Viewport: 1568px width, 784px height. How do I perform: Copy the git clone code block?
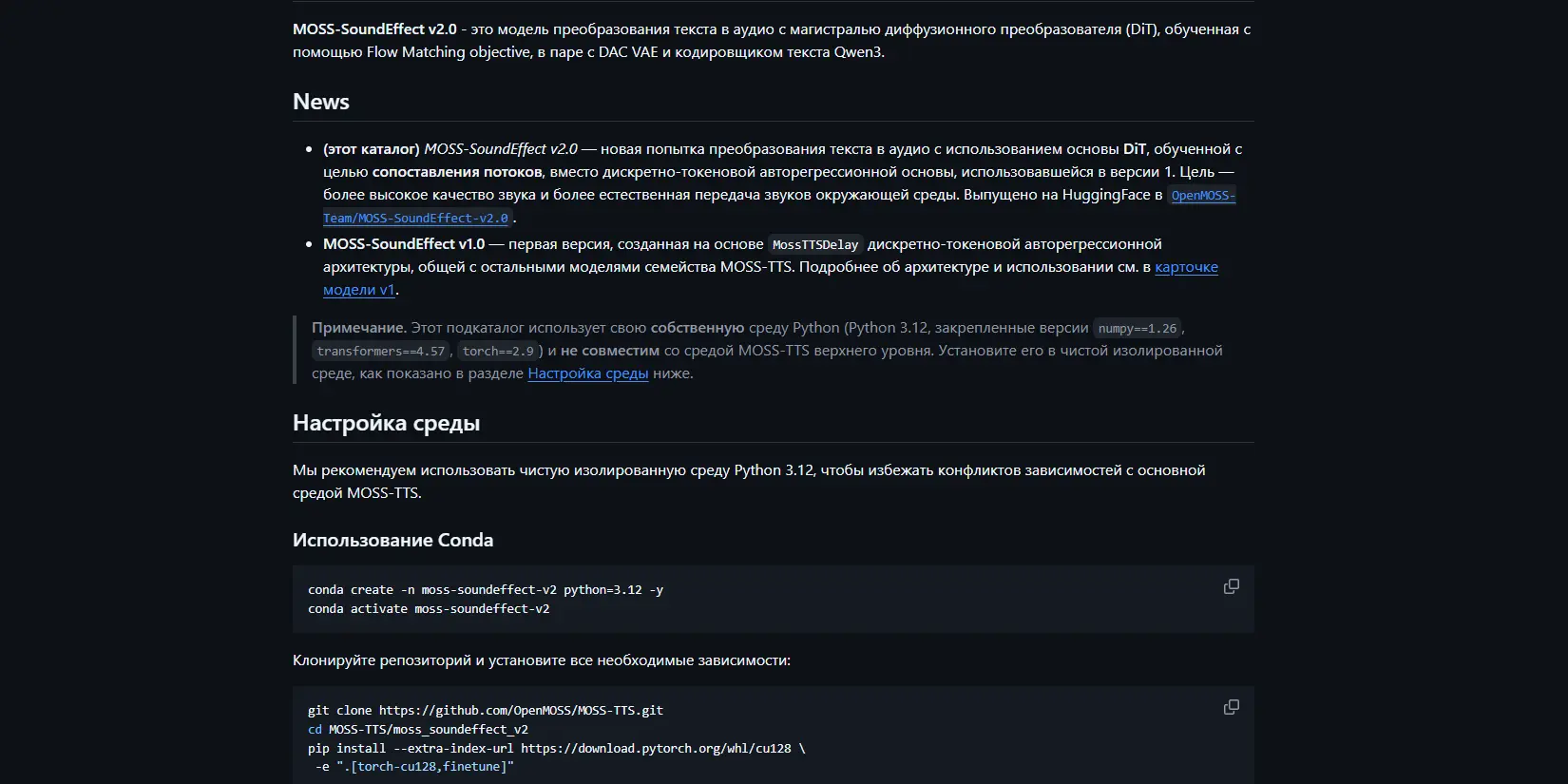pos(1231,707)
